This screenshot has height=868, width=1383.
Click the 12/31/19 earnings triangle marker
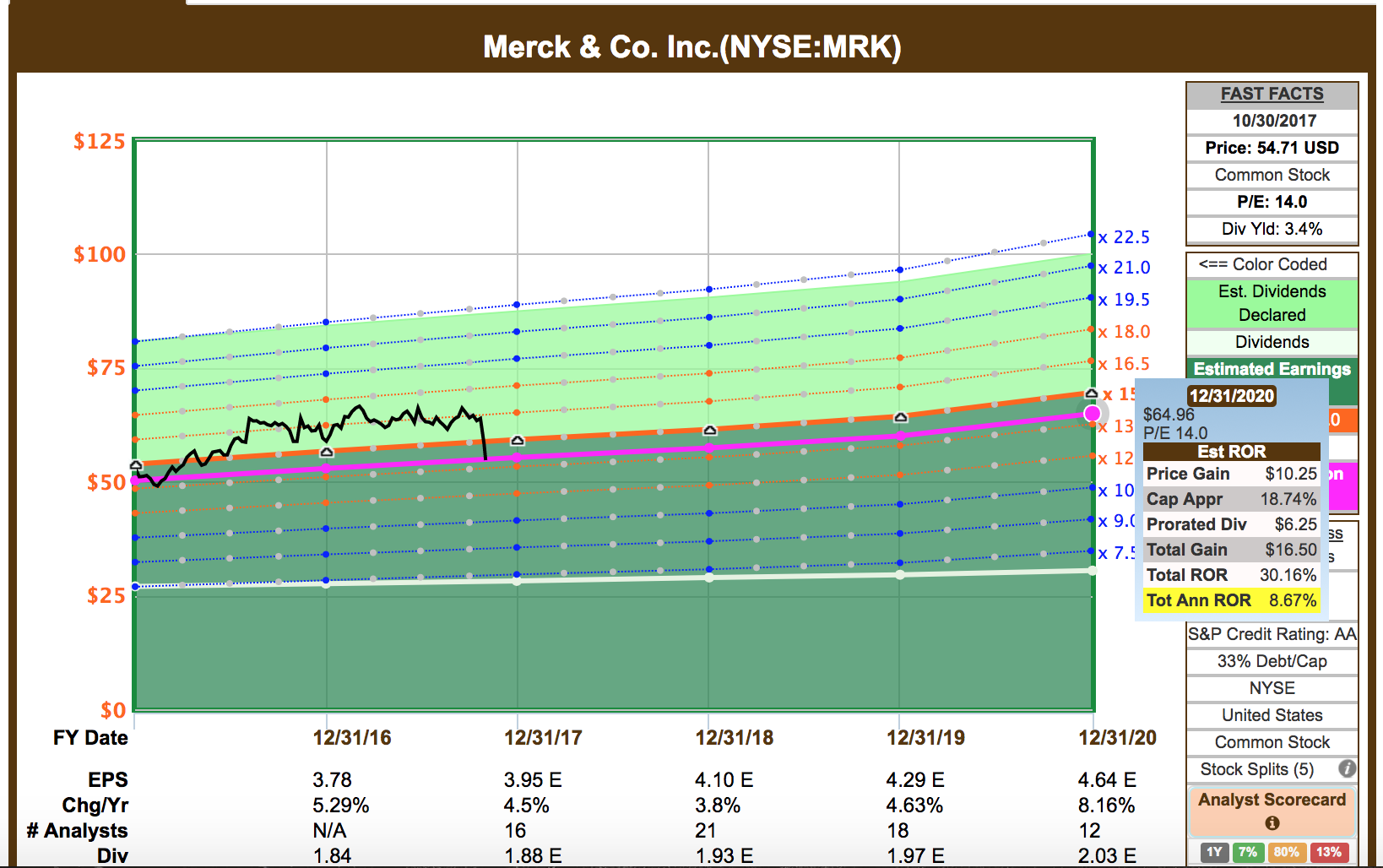coord(901,417)
